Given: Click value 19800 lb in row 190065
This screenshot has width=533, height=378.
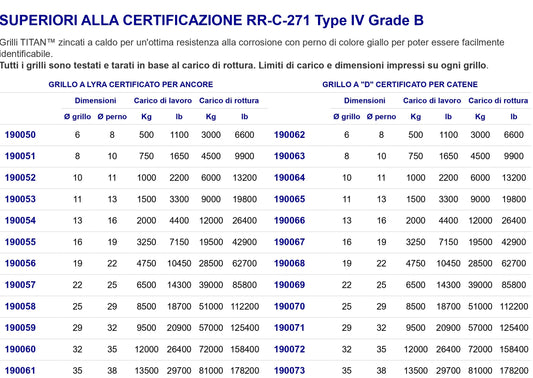Looking at the screenshot, I should [x=514, y=199].
